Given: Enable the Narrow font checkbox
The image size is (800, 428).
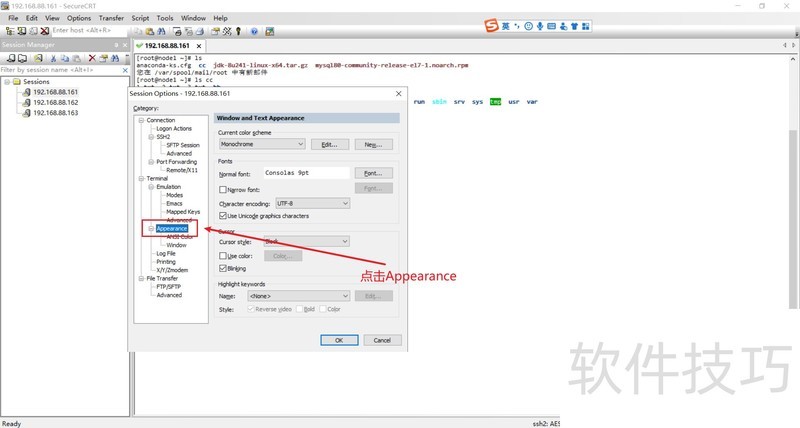Looking at the screenshot, I should tap(223, 189).
